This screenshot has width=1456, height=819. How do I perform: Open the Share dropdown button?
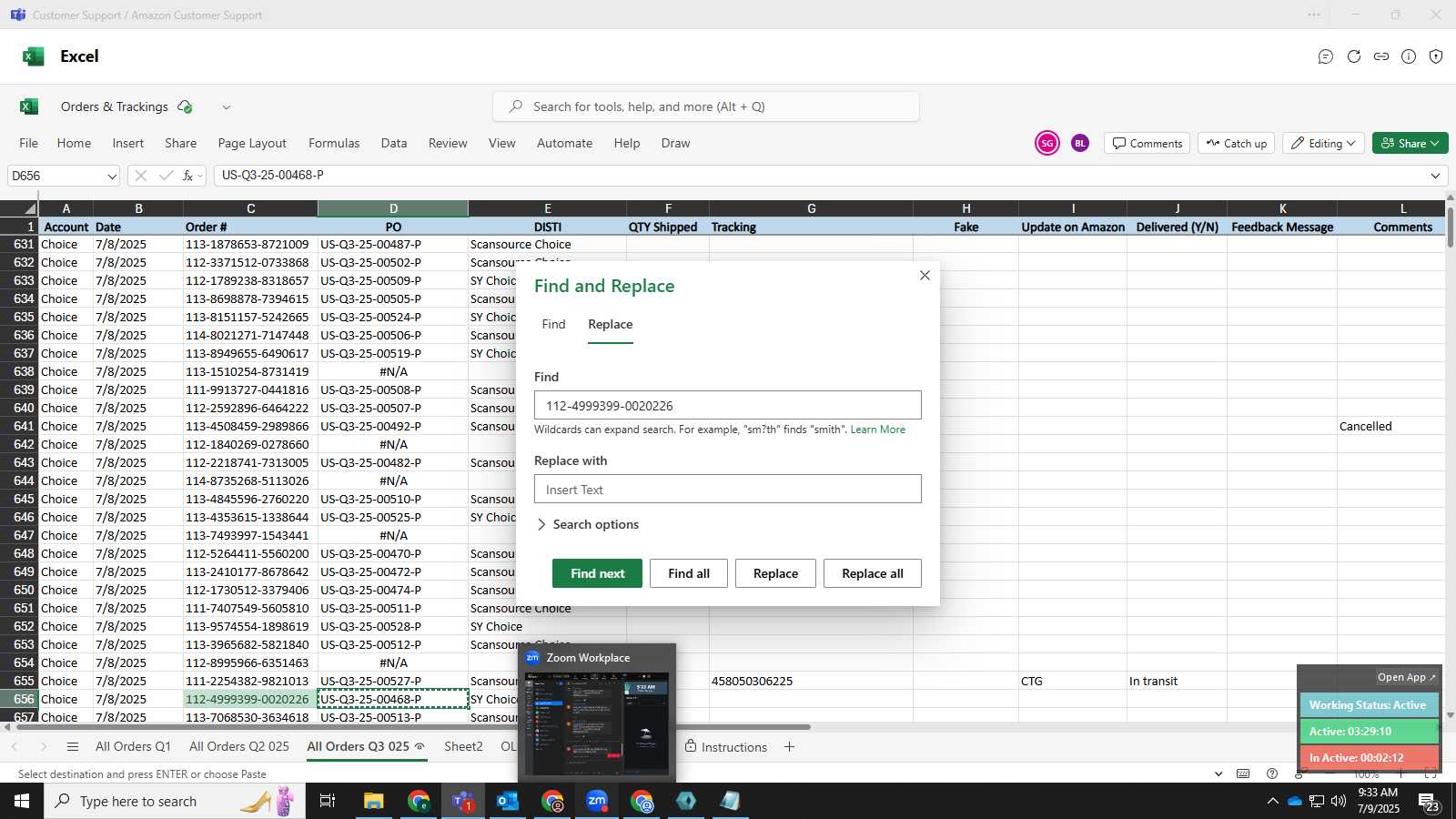point(1410,143)
